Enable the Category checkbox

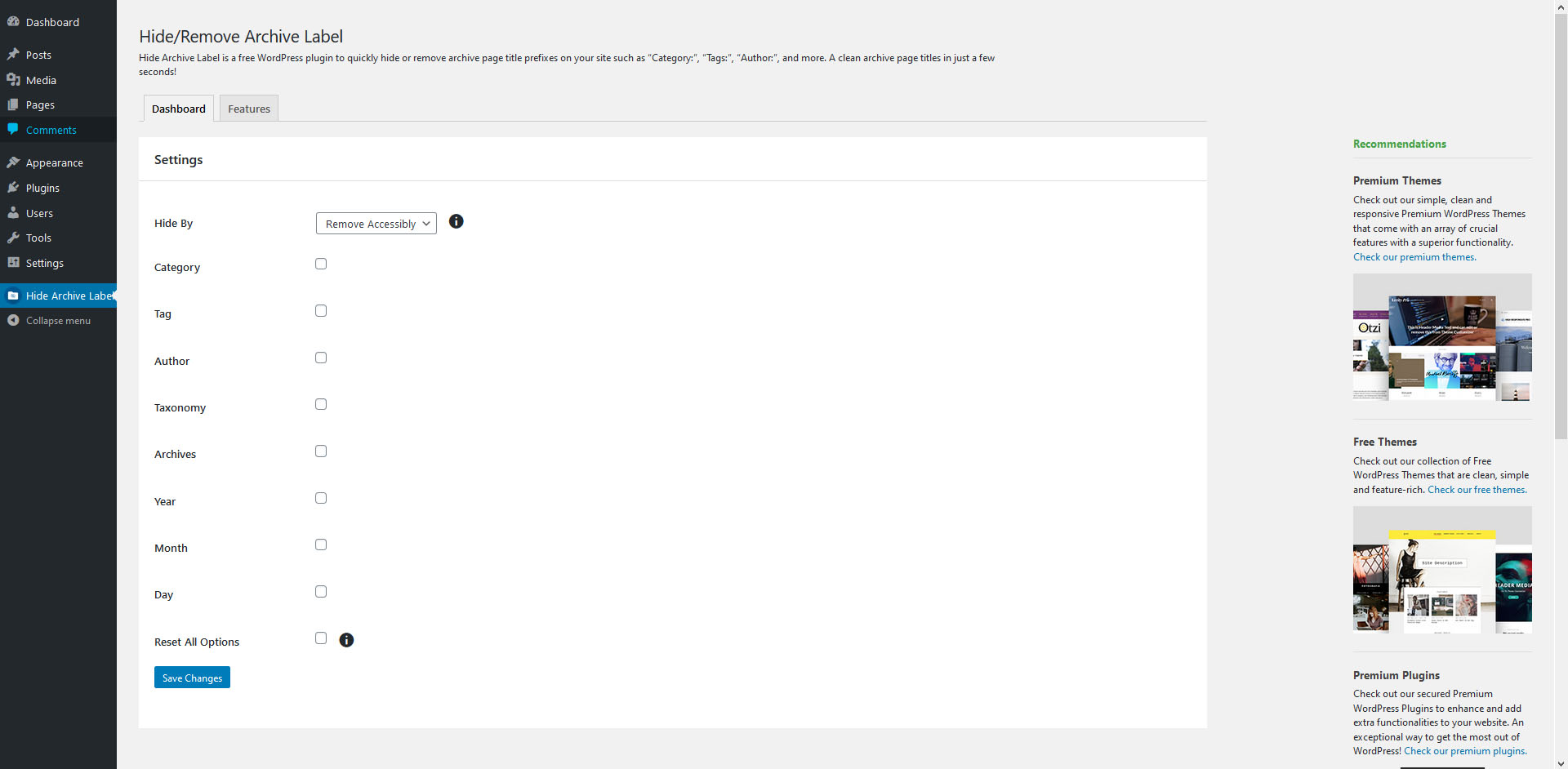pyautogui.click(x=321, y=264)
